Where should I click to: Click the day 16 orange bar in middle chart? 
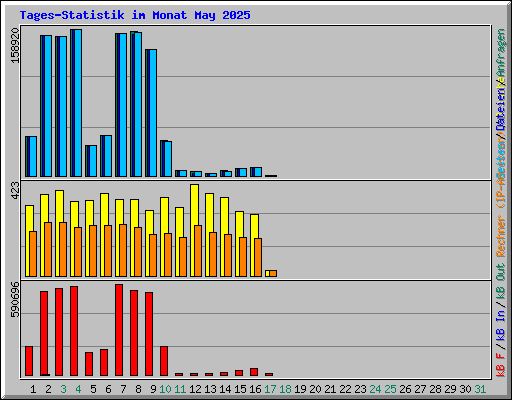click(x=258, y=257)
